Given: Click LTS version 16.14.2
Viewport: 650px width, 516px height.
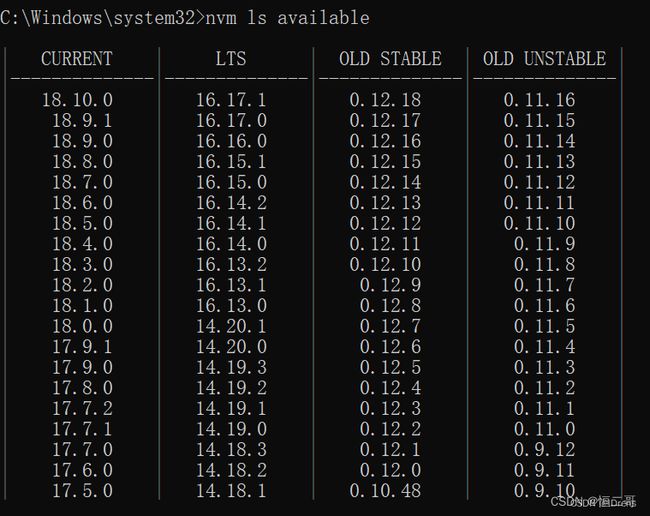Looking at the screenshot, I should [x=231, y=203].
